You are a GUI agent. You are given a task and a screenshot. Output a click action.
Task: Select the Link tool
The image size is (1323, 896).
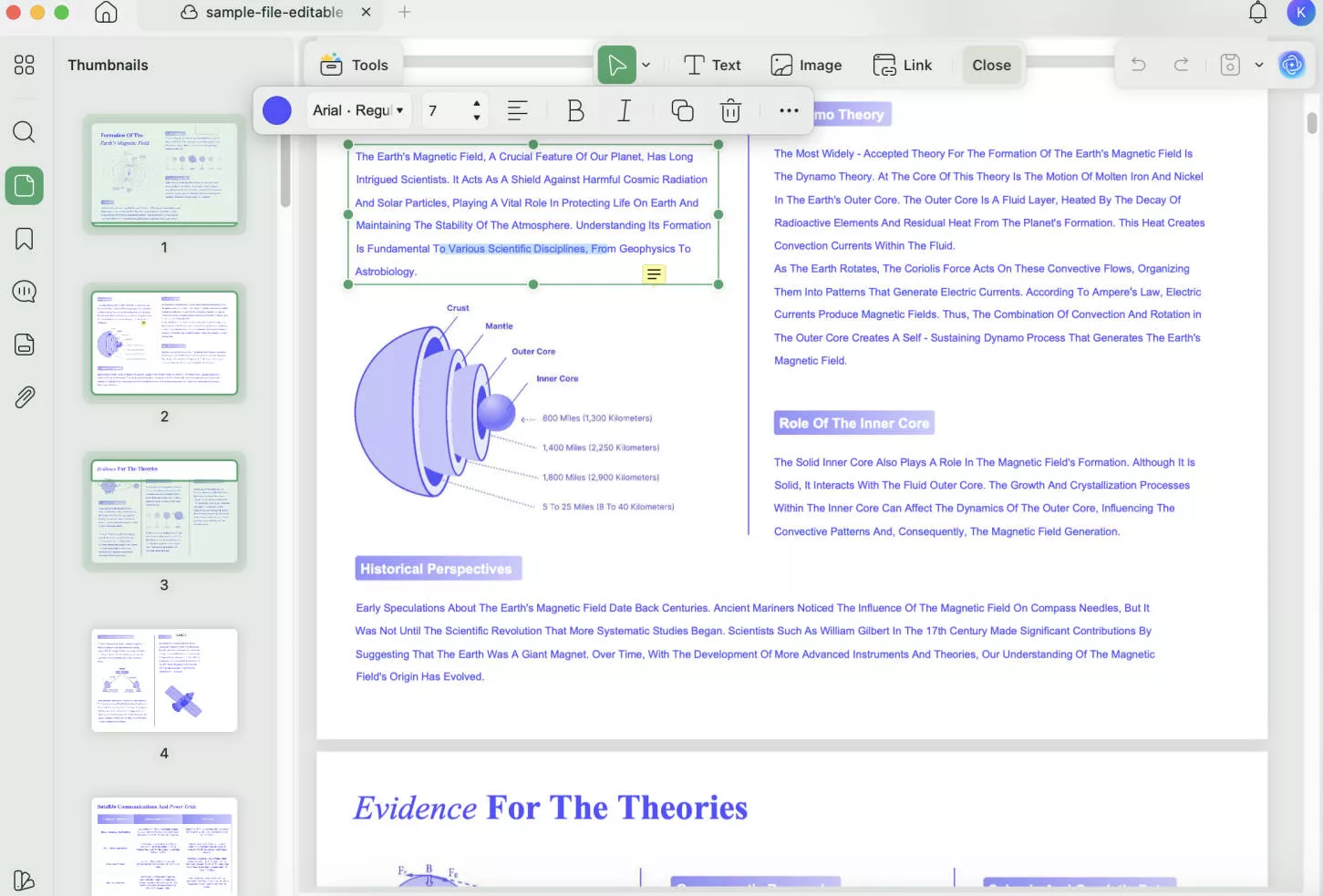904,65
